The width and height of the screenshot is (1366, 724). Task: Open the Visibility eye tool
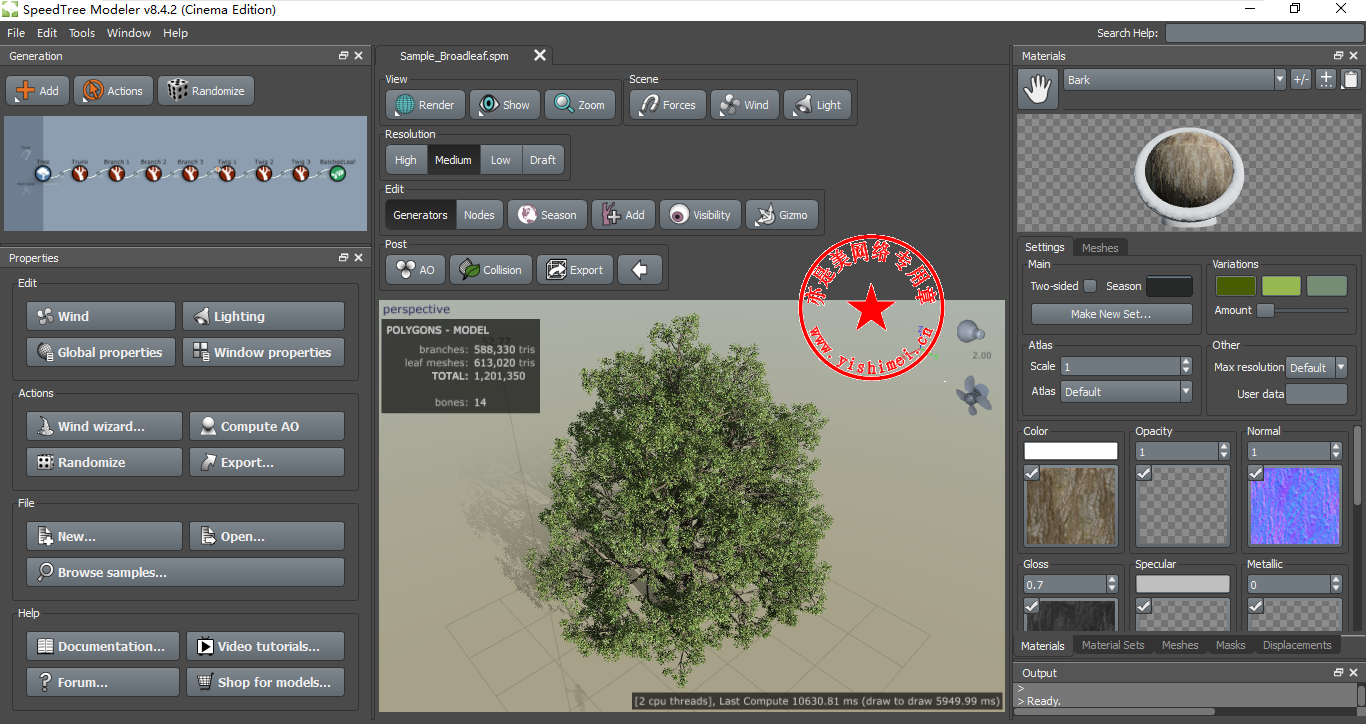click(700, 215)
